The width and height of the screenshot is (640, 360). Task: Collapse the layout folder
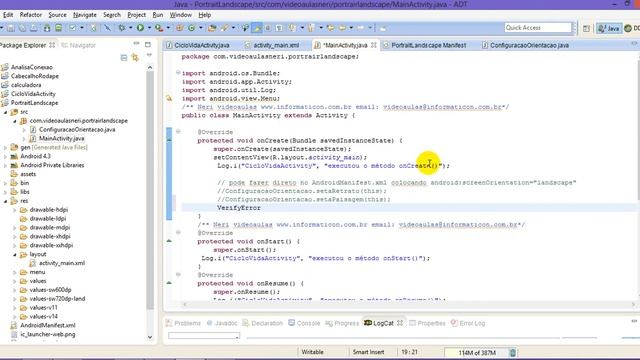[15, 254]
